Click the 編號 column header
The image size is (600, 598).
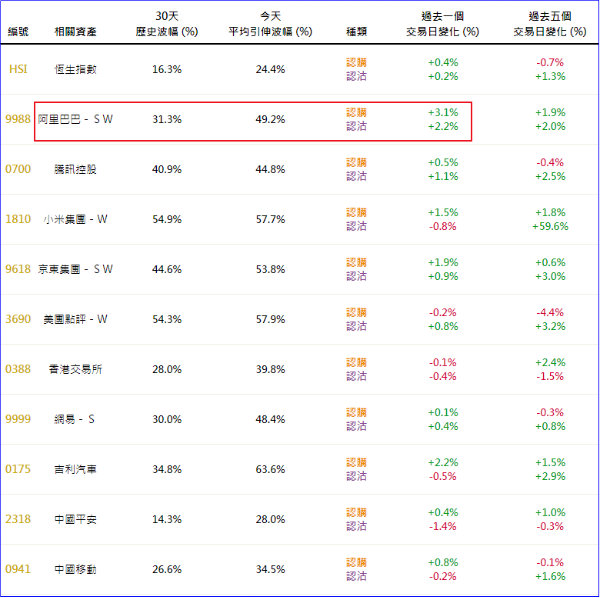coord(18,31)
